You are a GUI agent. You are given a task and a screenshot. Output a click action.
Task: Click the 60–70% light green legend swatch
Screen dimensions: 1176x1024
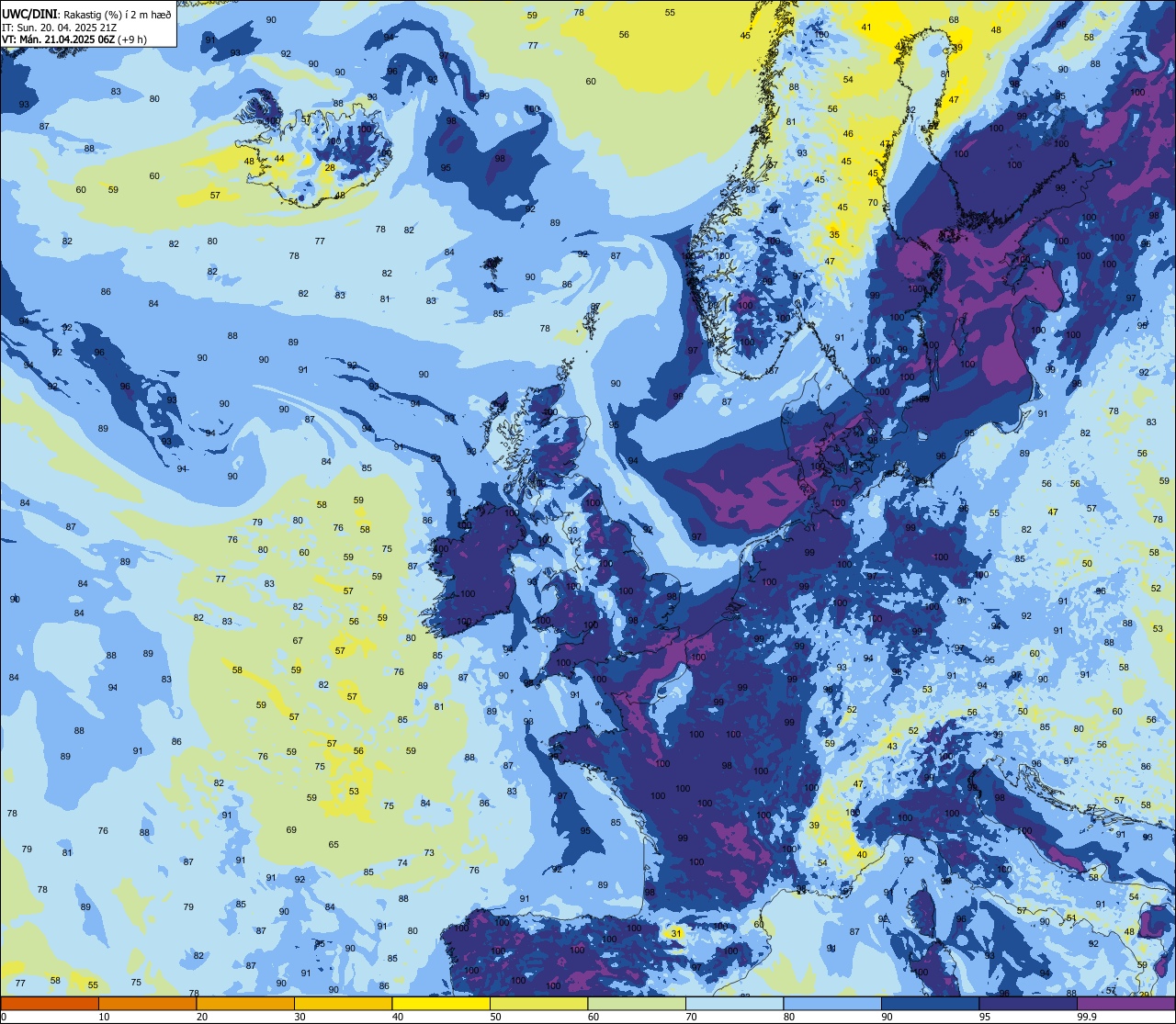pos(637,1004)
